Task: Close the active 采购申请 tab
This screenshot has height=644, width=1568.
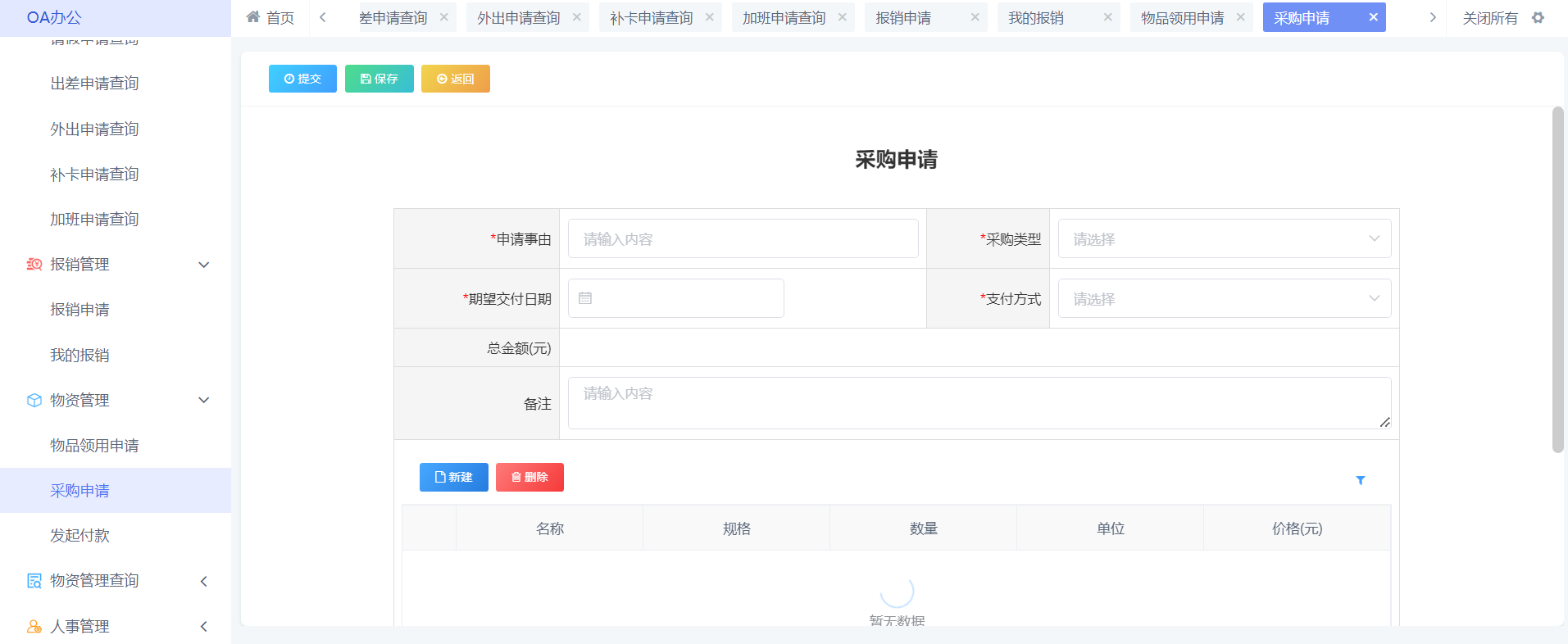Action: (x=1373, y=17)
